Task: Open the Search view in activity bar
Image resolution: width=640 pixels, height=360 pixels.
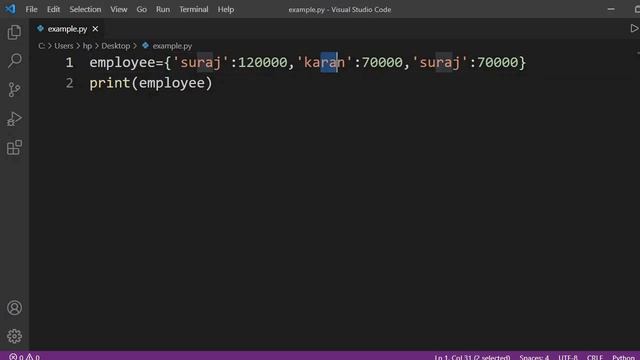Action: pyautogui.click(x=14, y=61)
